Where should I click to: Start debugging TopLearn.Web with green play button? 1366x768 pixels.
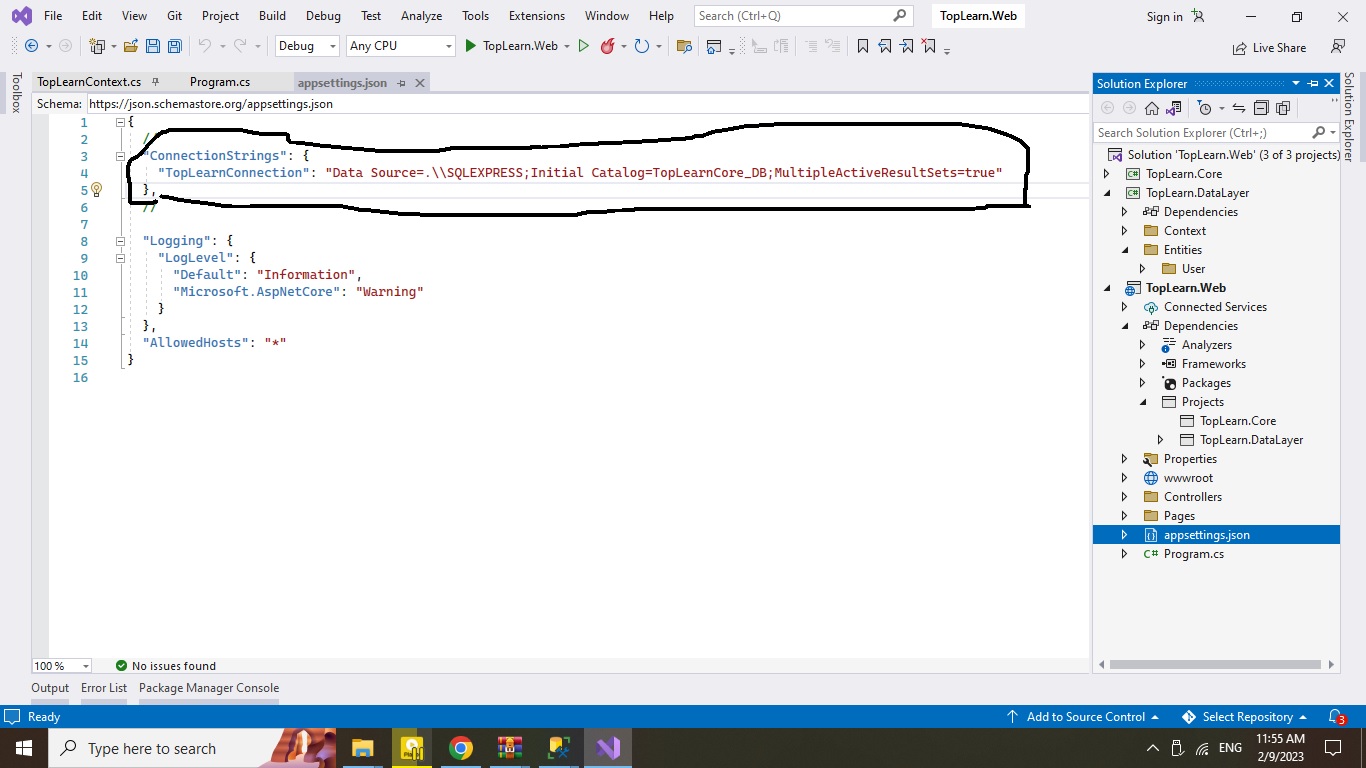click(x=471, y=46)
